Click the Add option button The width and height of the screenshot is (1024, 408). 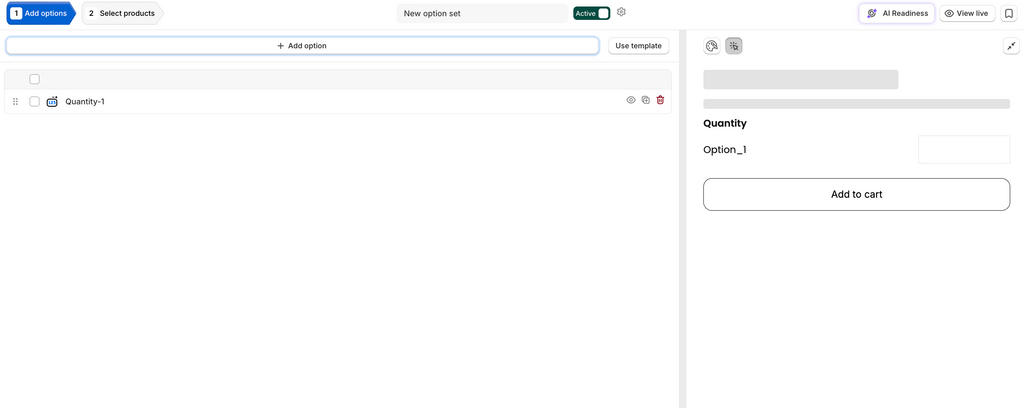(x=302, y=46)
